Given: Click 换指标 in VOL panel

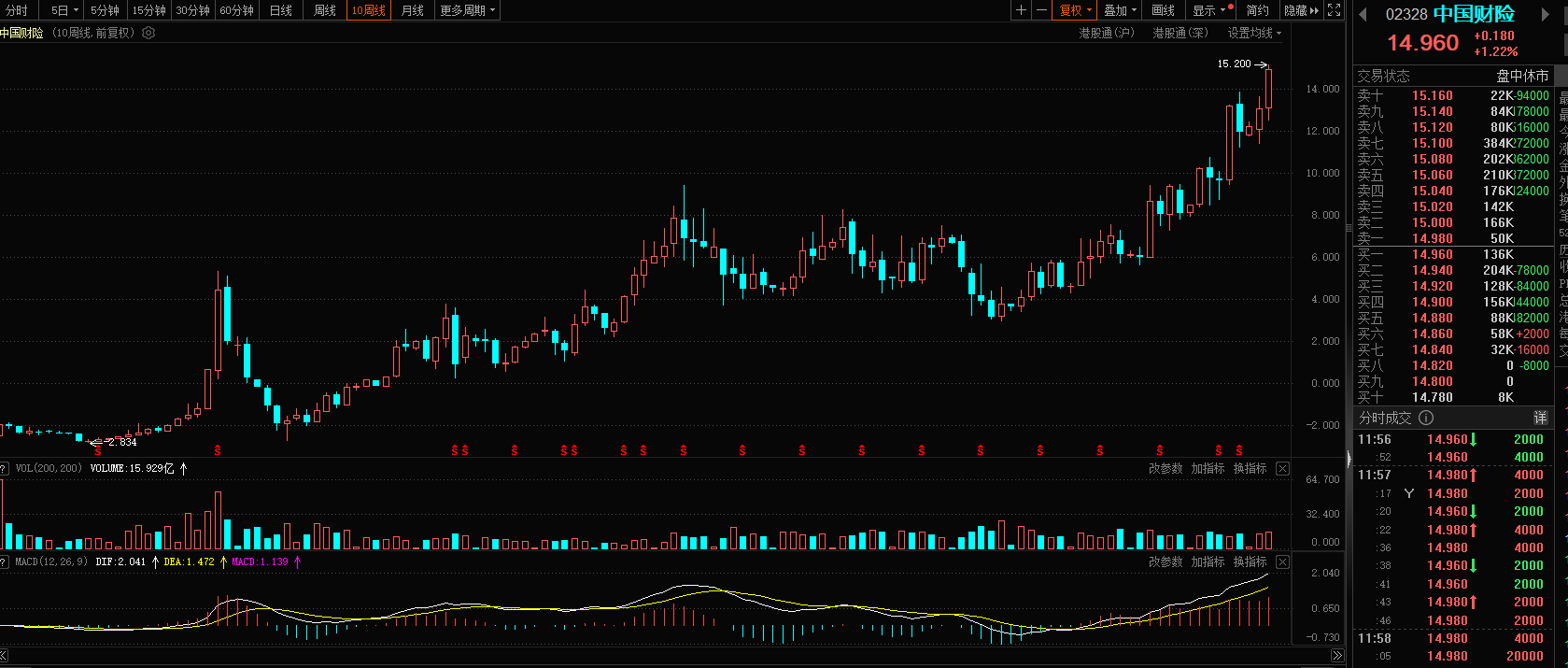Looking at the screenshot, I should [x=1250, y=468].
